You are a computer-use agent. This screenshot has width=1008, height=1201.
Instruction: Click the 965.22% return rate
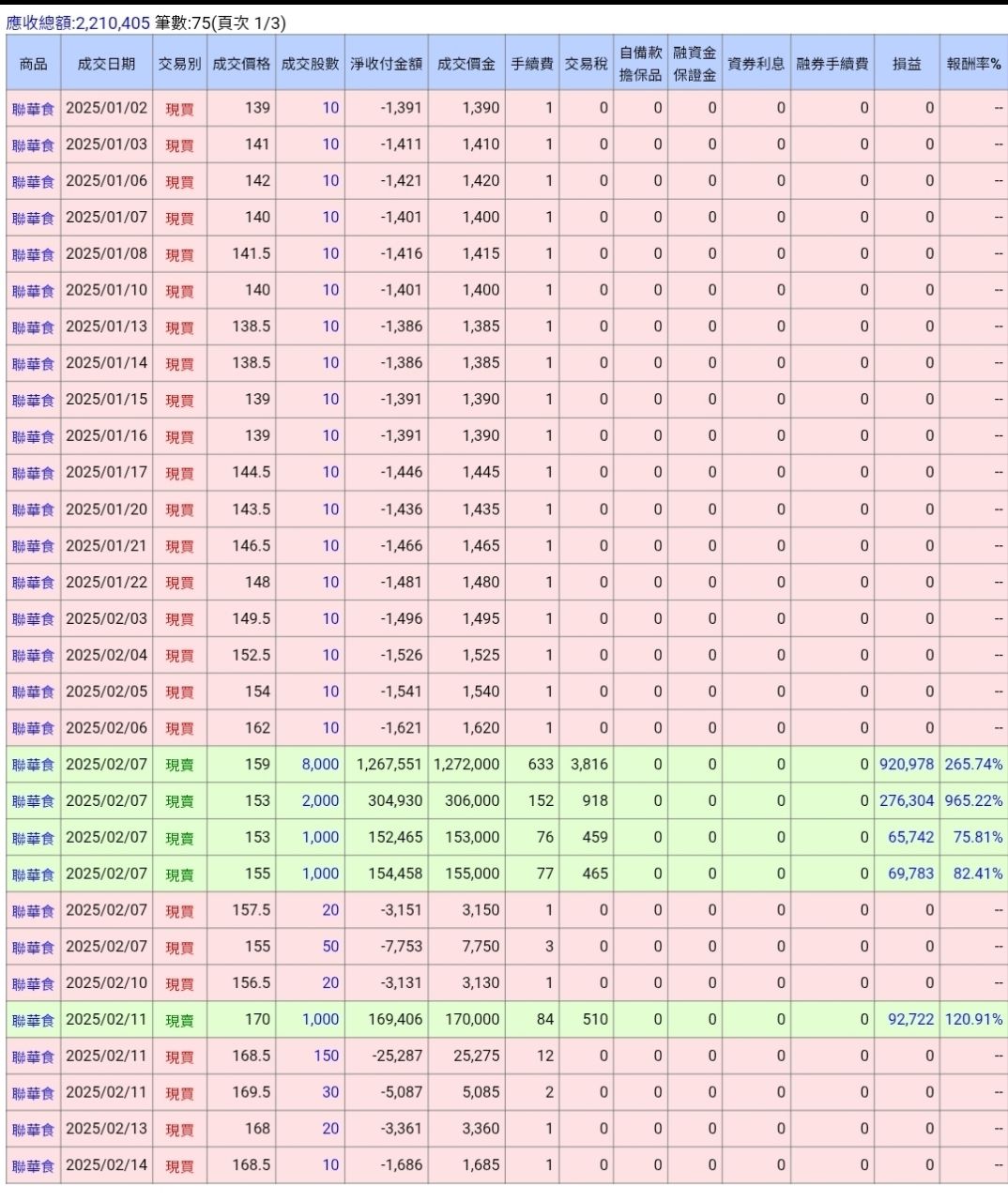click(973, 801)
